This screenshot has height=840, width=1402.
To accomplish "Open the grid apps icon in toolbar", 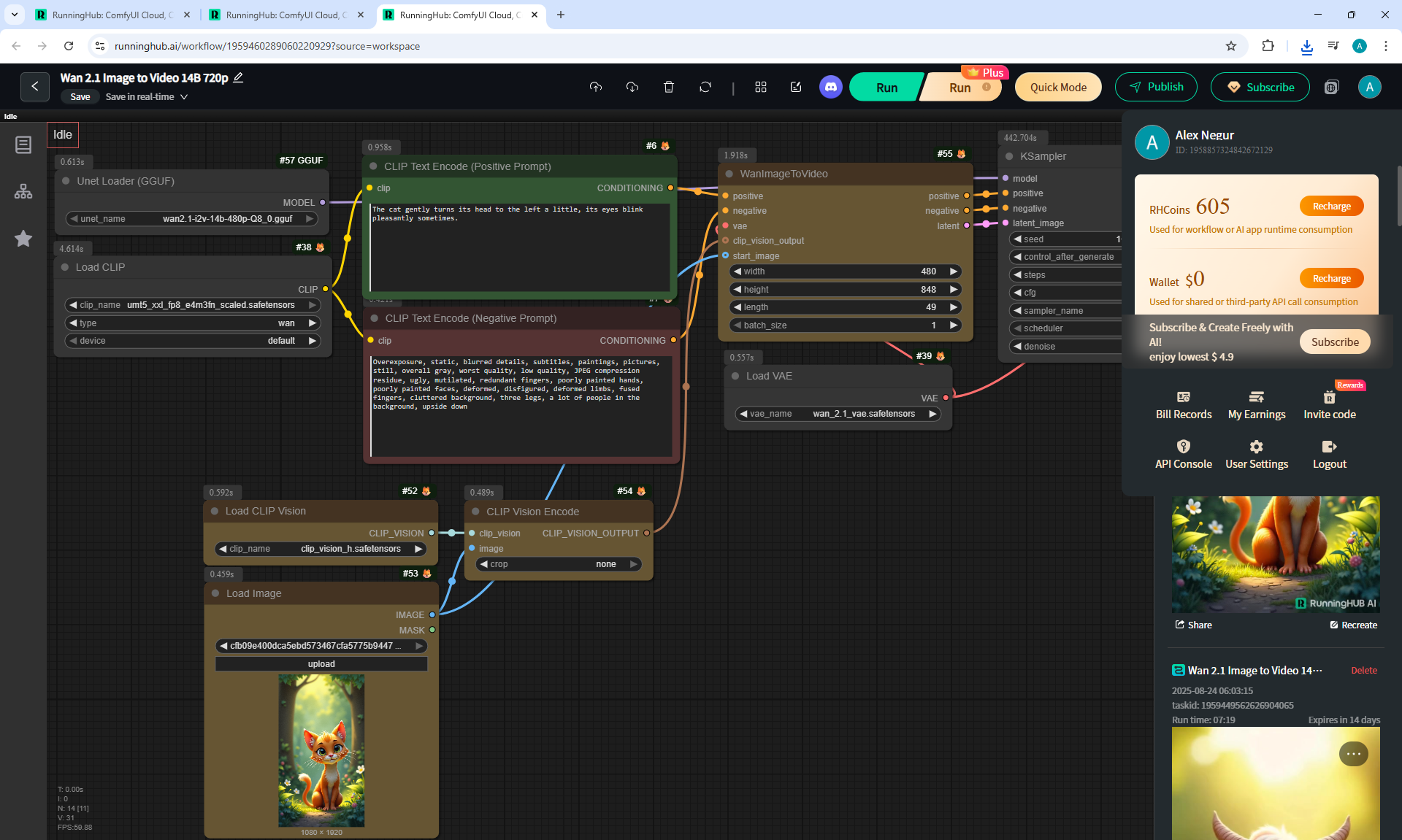I will point(760,87).
